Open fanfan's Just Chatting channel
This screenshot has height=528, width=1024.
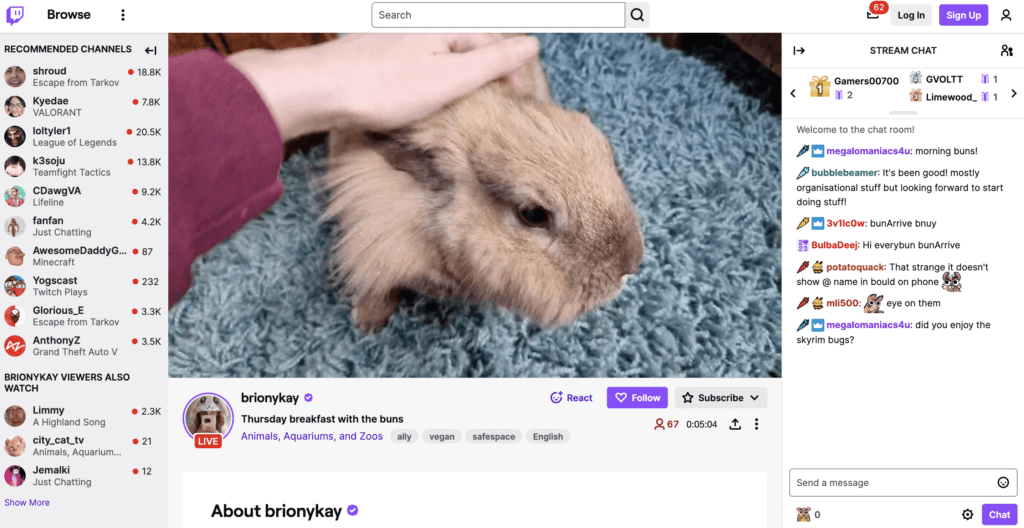83,226
